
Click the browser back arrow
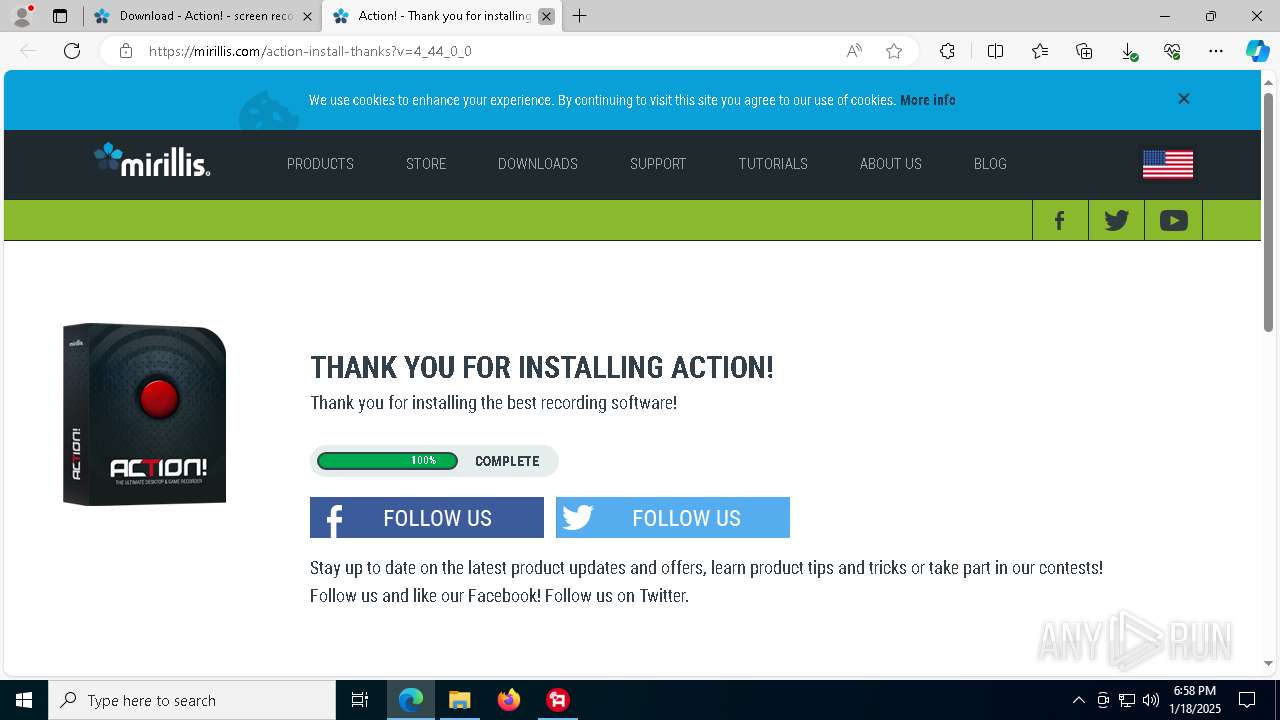pos(28,51)
